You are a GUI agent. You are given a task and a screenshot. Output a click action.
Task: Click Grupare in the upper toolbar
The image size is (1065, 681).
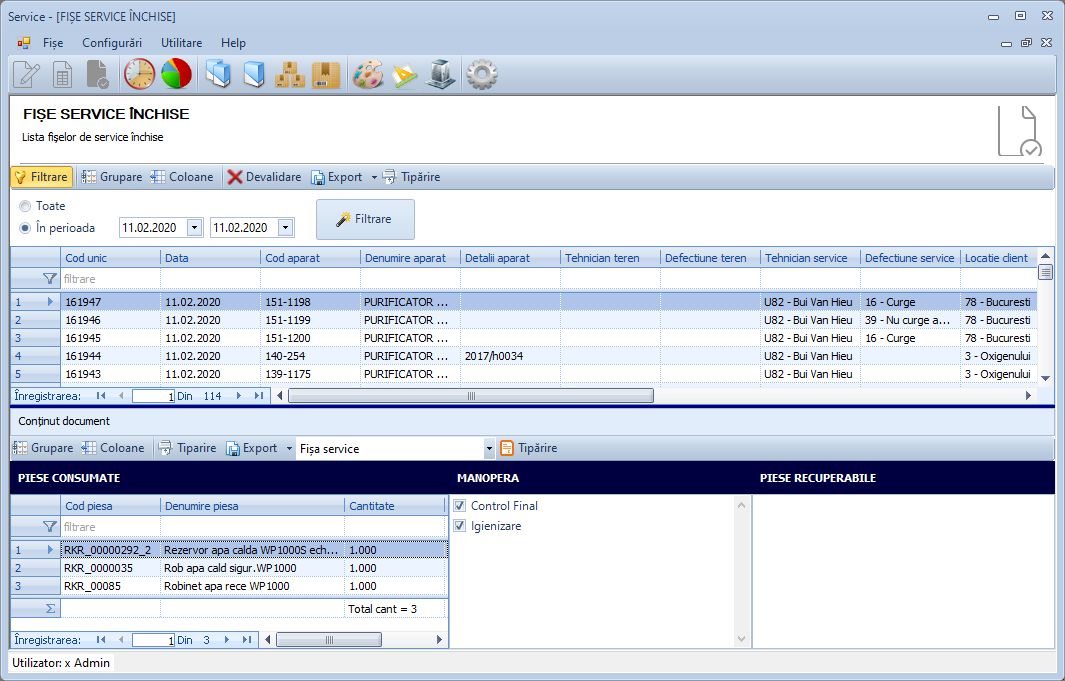pos(111,177)
